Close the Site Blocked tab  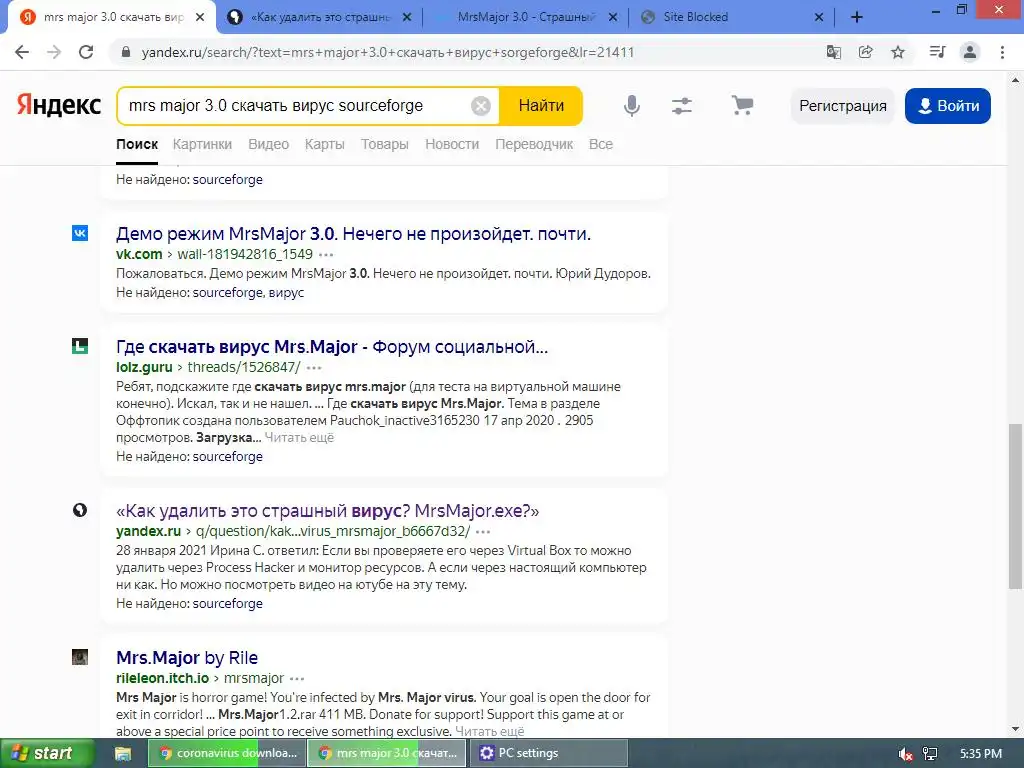[x=819, y=18]
